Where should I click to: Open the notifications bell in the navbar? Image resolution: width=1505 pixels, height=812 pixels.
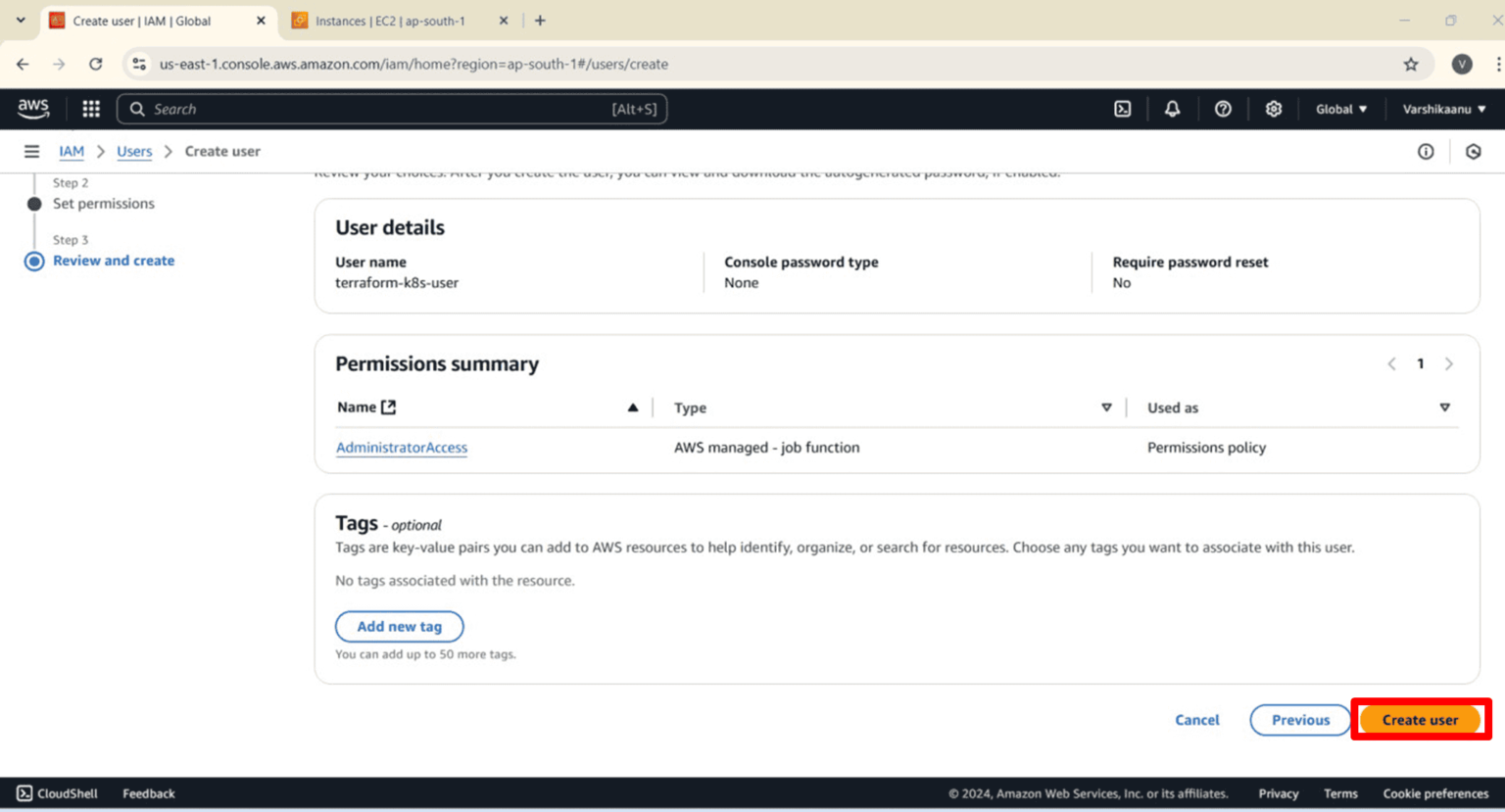point(1172,109)
